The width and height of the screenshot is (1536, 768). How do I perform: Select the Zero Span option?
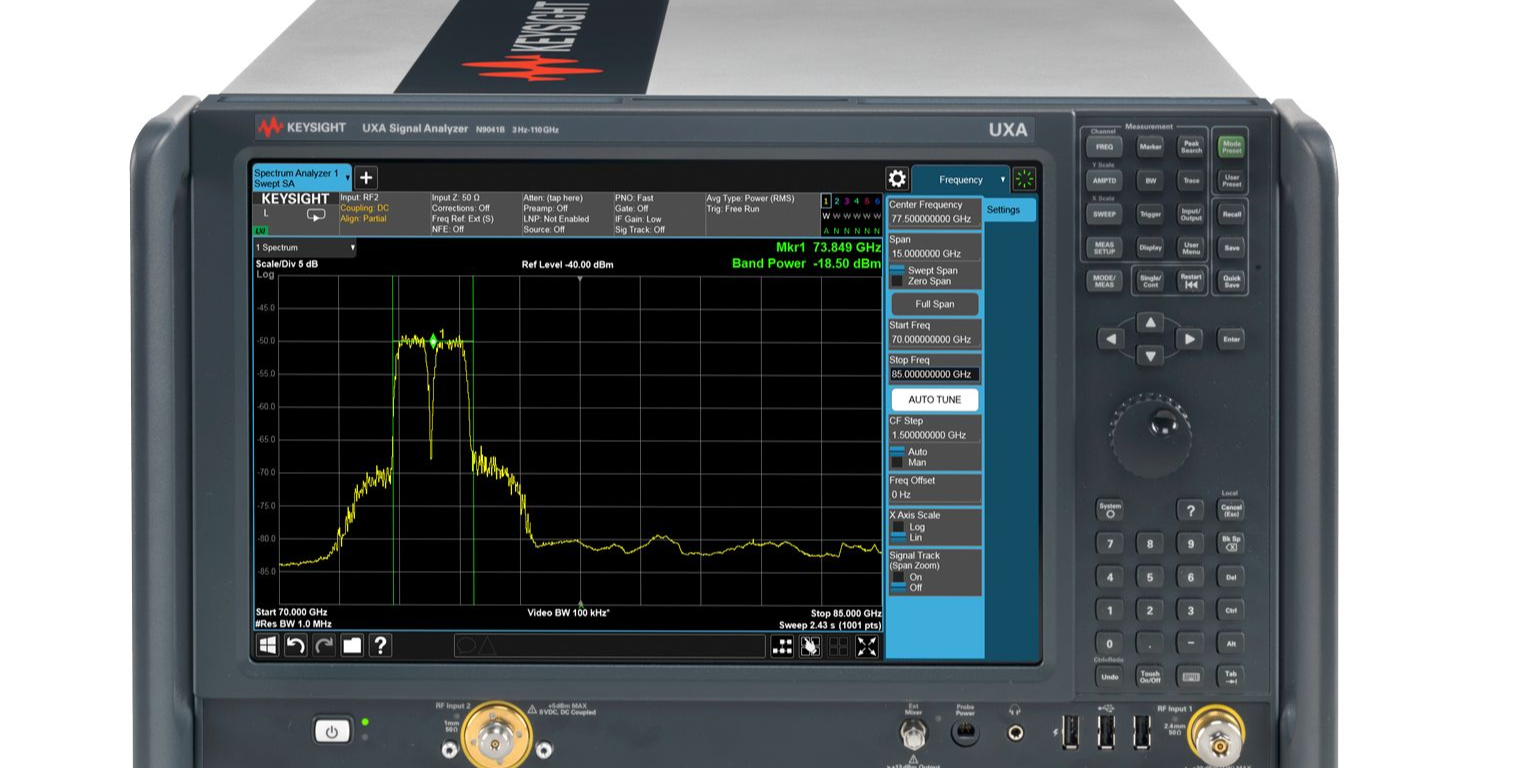(x=897, y=282)
